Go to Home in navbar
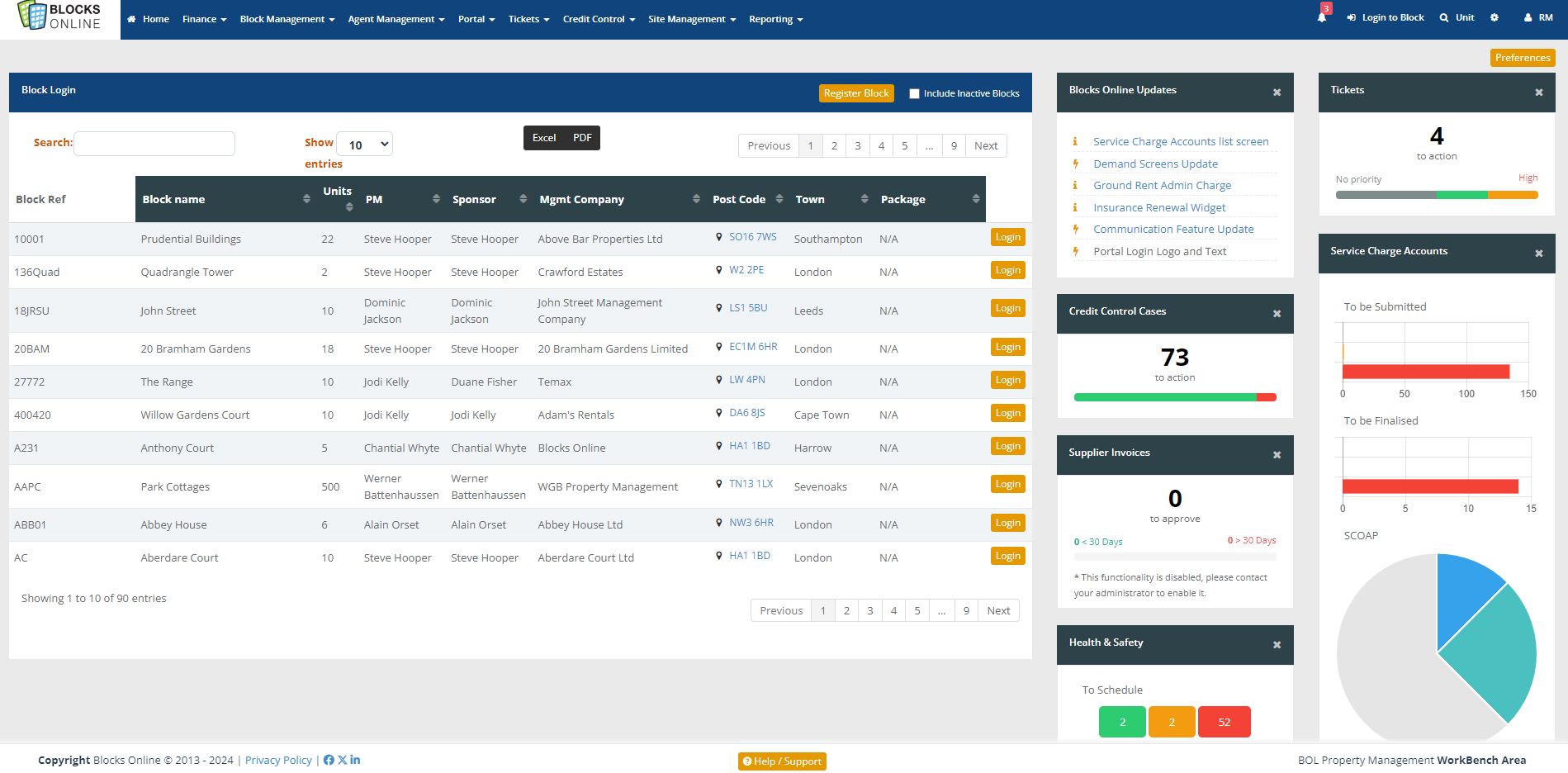1568x773 pixels. click(x=149, y=19)
